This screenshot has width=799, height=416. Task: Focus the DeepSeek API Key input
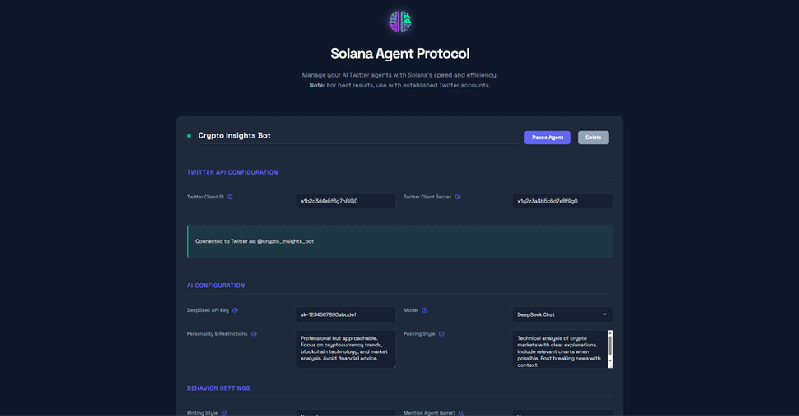point(345,315)
